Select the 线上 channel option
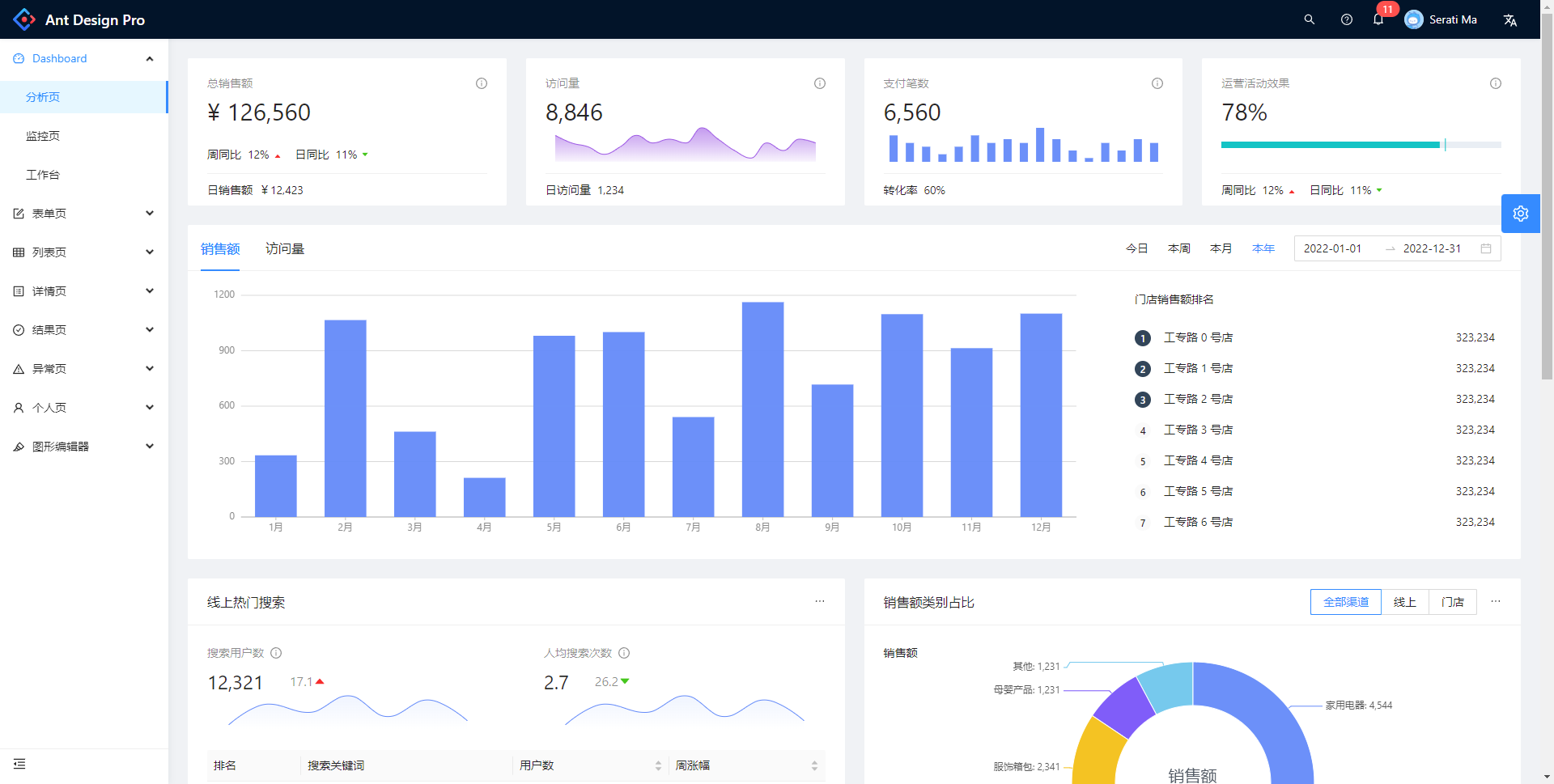The width and height of the screenshot is (1554, 784). point(1405,602)
